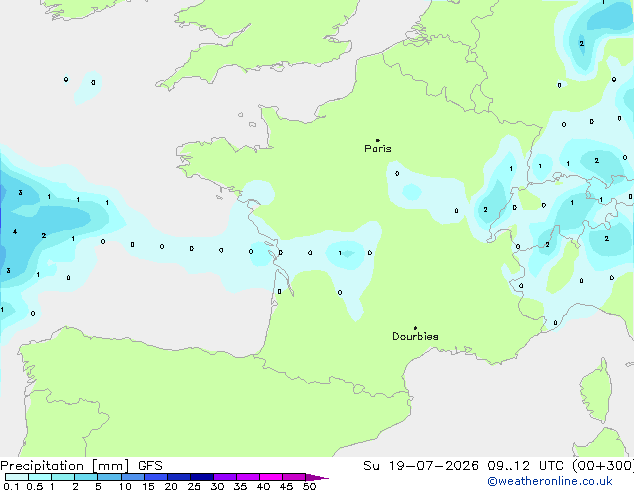Image resolution: width=634 pixels, height=490 pixels.
Task: Click the legend scale label 10
Action: [x=125, y=486]
